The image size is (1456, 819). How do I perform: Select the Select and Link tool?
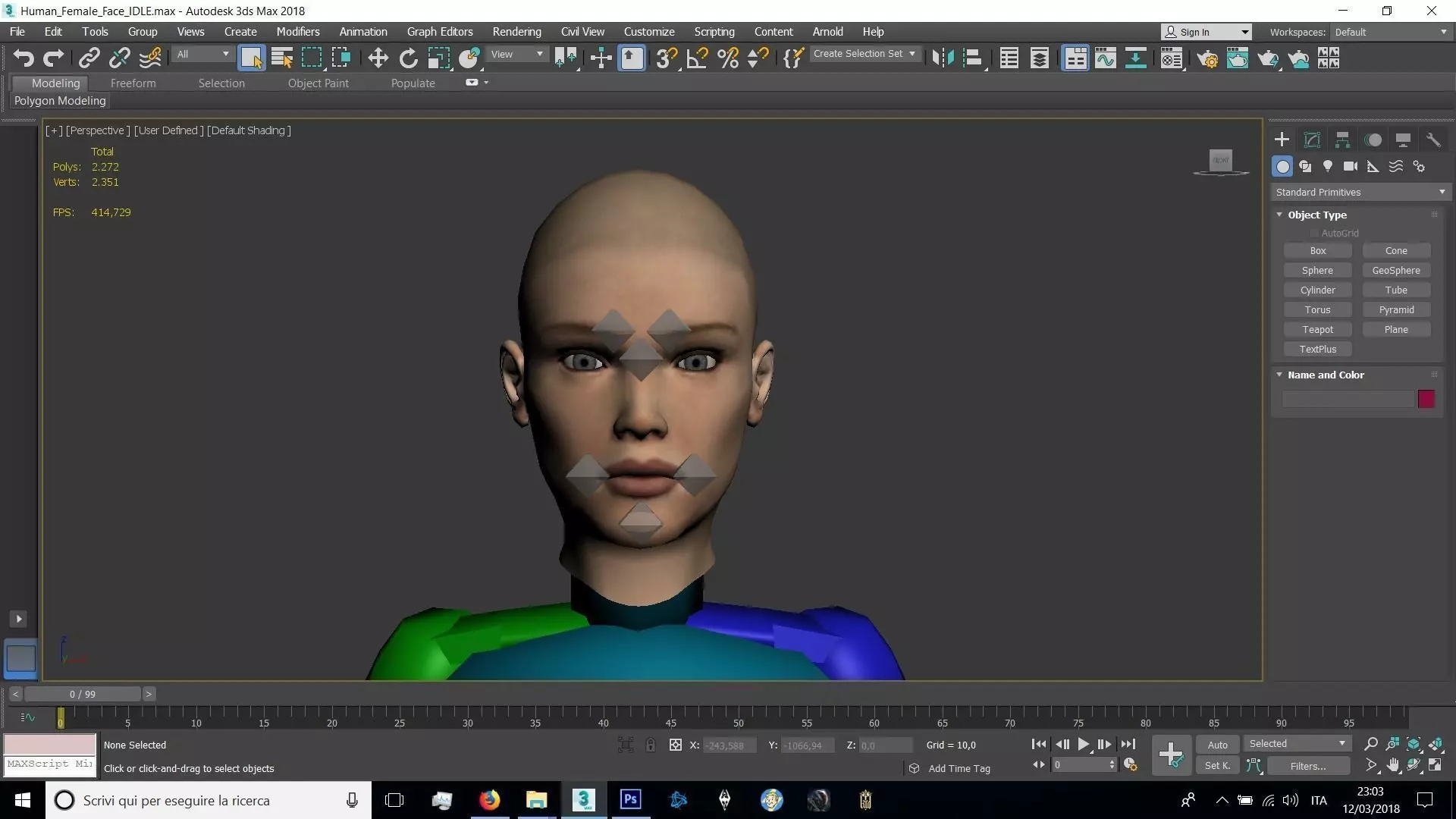coord(89,58)
